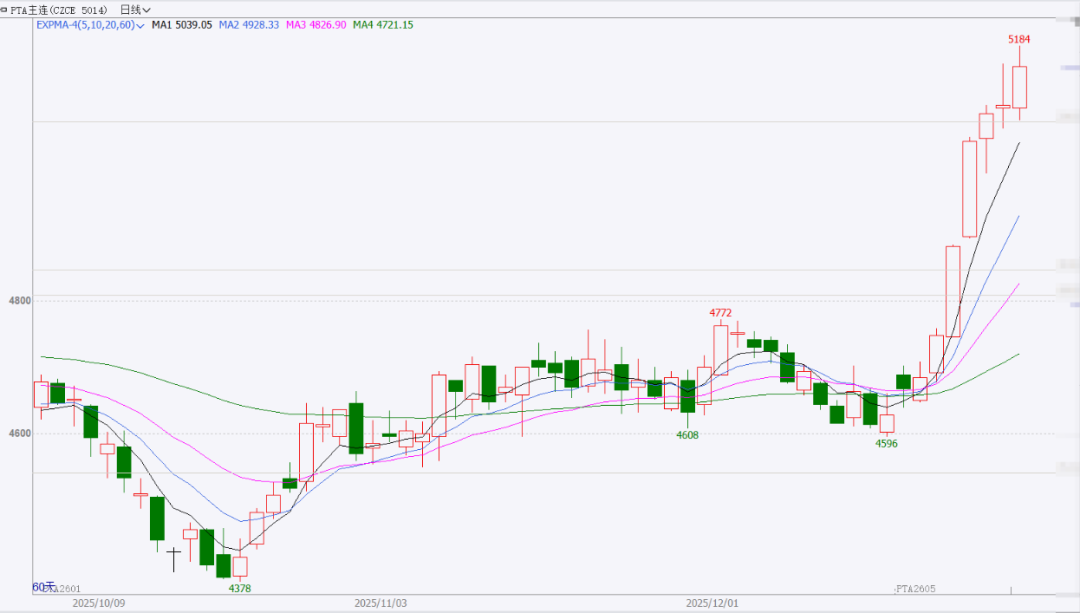Click the 4800 price axis label
1080x613 pixels.
20,300
